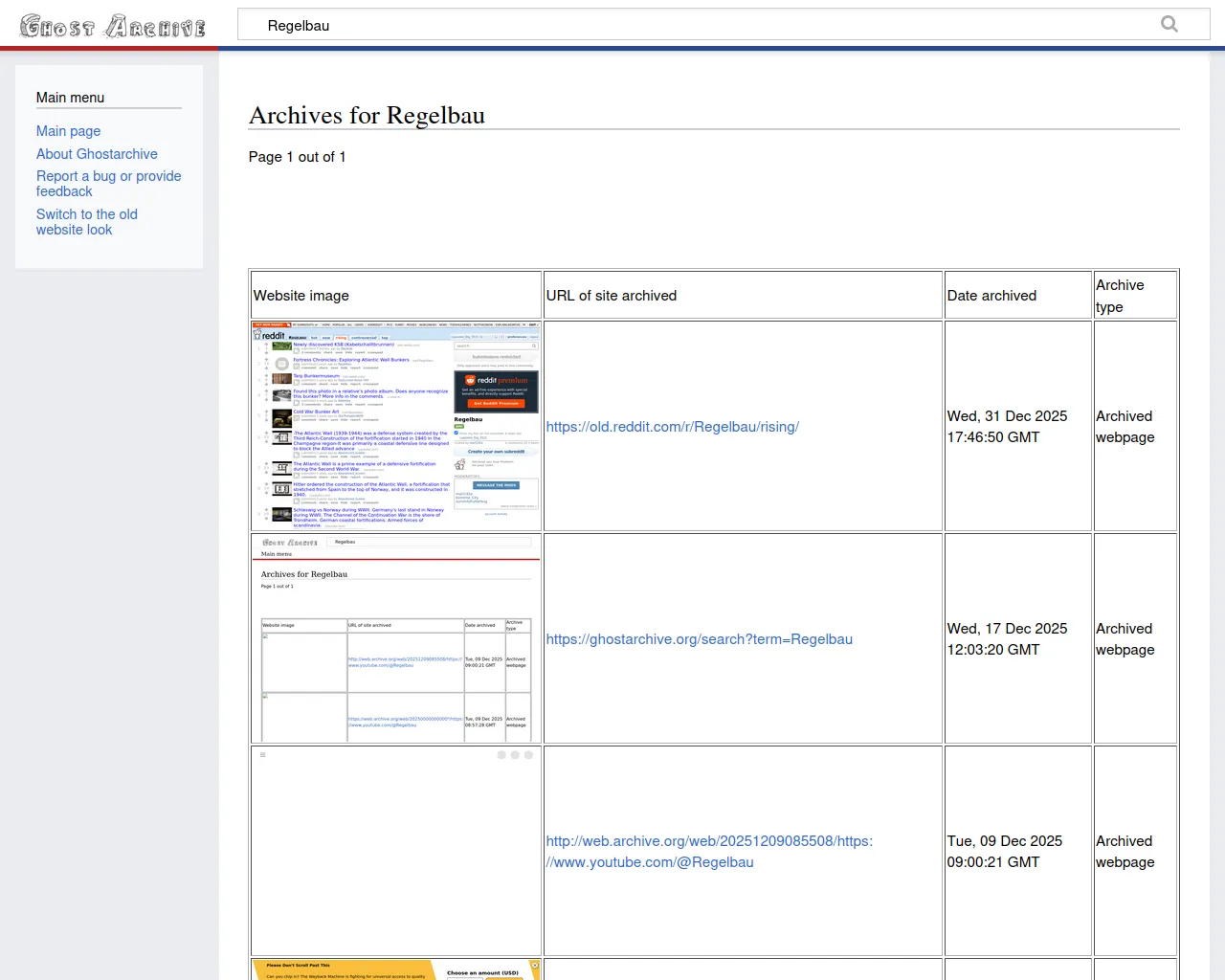Image resolution: width=1225 pixels, height=980 pixels.
Task: Open the old.reddit.com Regelbau rising link
Action: [x=672, y=427]
